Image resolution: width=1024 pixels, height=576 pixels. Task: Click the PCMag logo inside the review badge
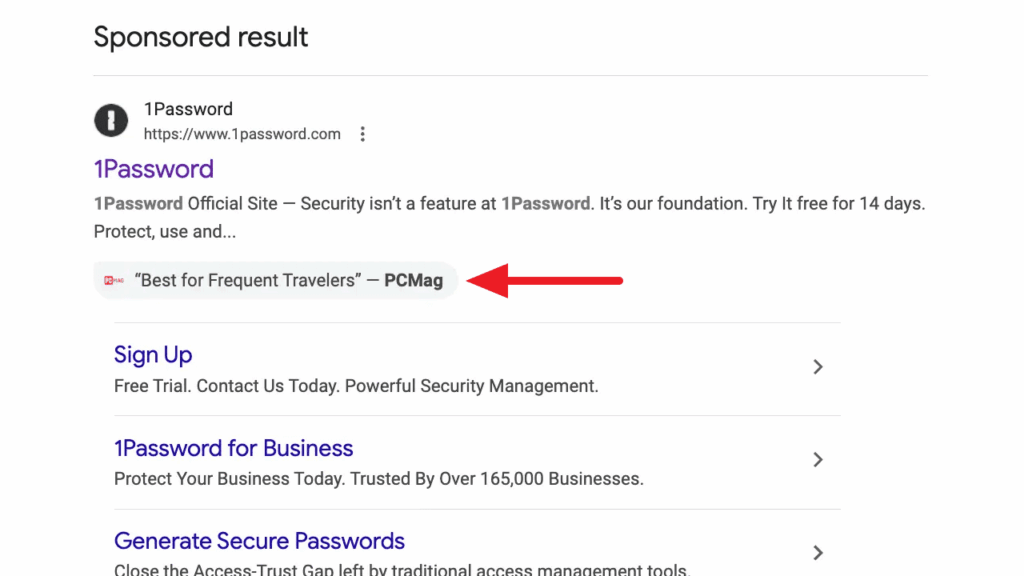point(115,280)
